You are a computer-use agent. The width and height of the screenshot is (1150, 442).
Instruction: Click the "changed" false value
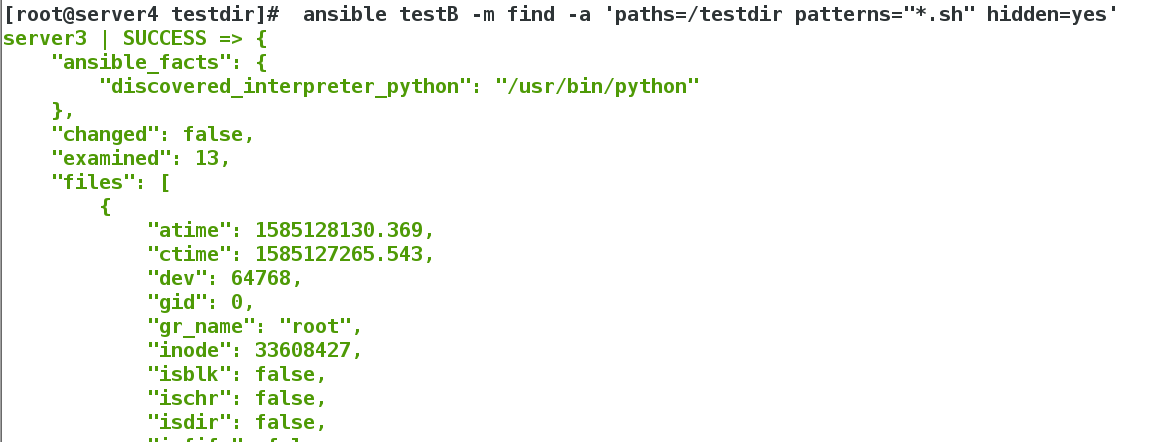(213, 135)
